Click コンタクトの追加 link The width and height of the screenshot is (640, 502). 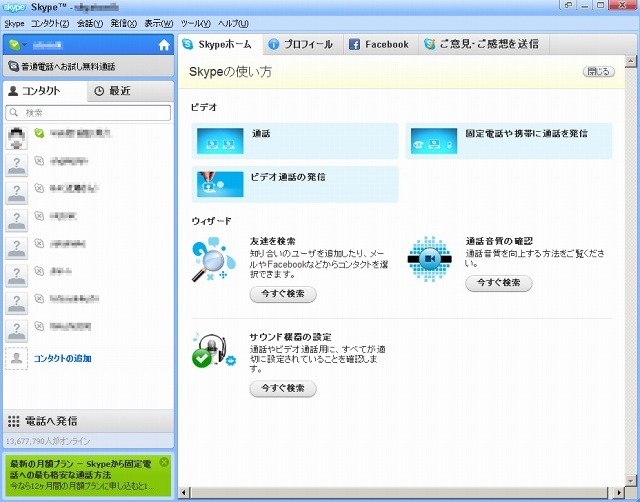[x=62, y=358]
